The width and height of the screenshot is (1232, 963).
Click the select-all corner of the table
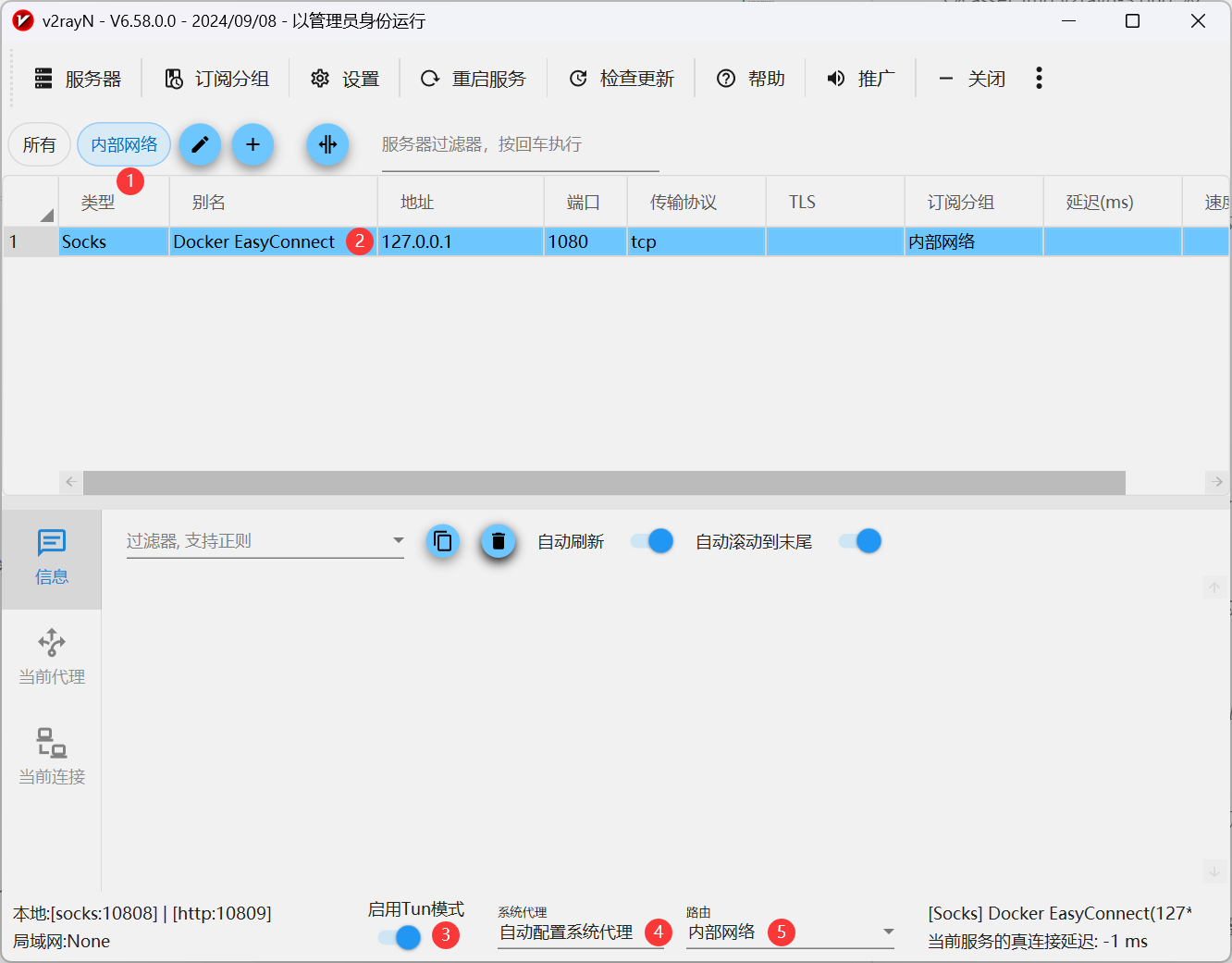31,203
